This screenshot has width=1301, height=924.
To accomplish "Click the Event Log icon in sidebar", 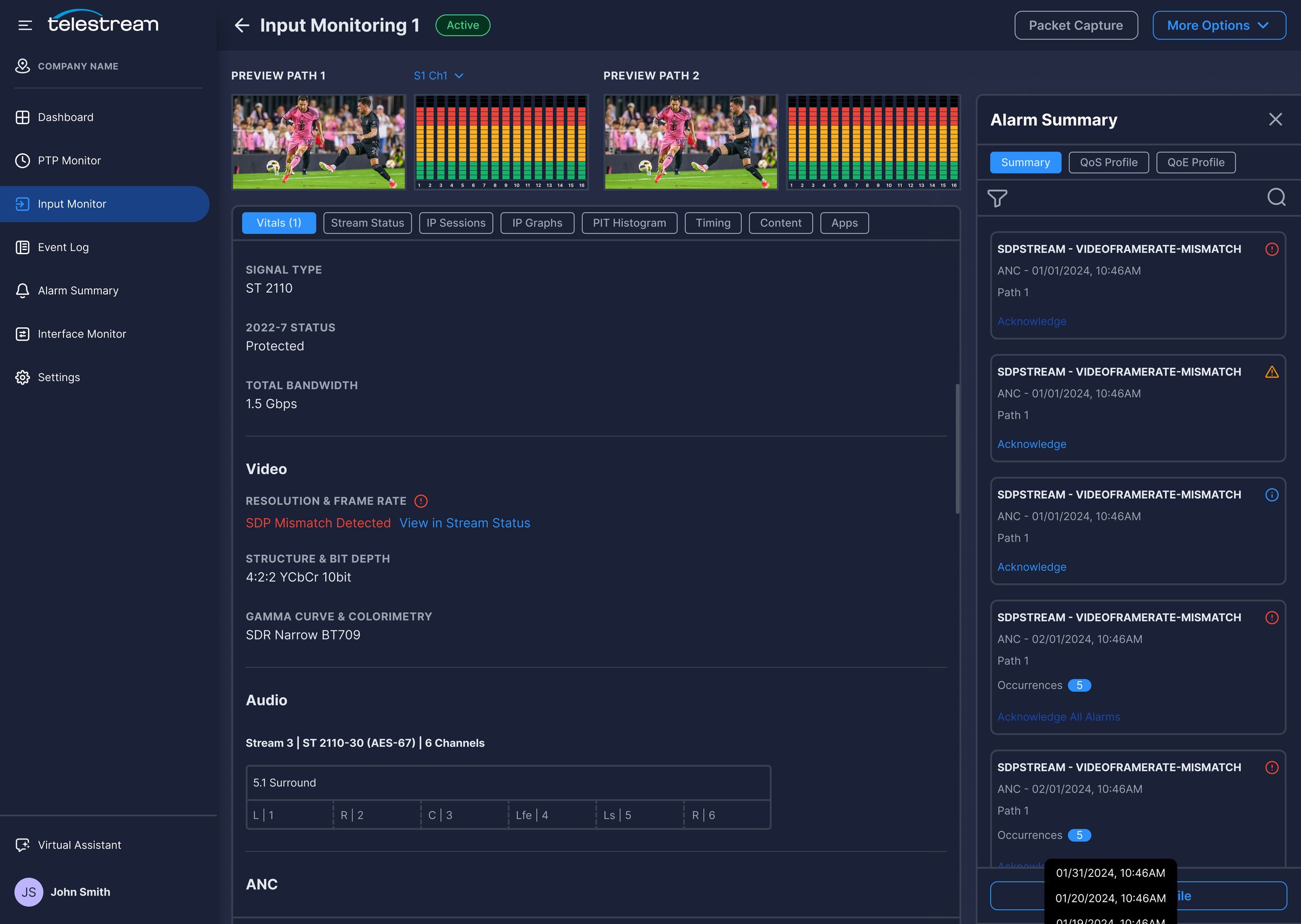I will tap(22, 248).
